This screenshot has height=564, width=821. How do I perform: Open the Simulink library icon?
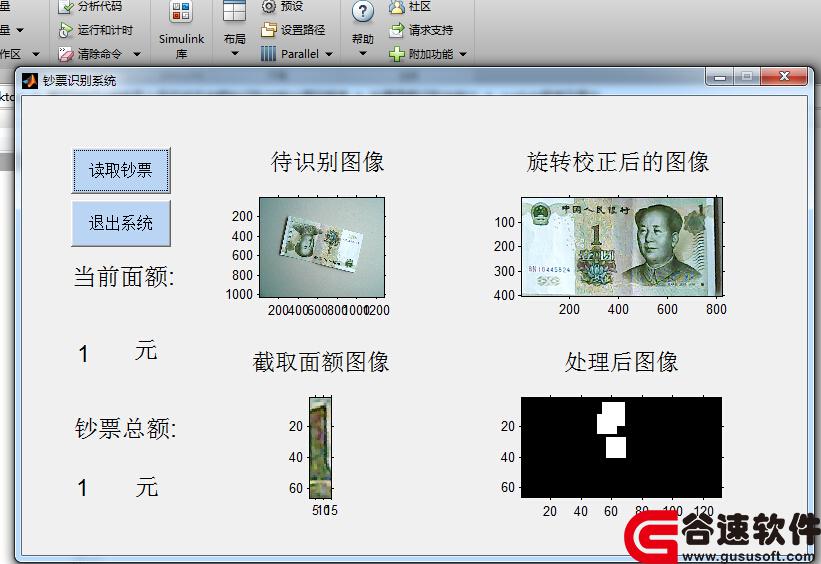(x=181, y=12)
